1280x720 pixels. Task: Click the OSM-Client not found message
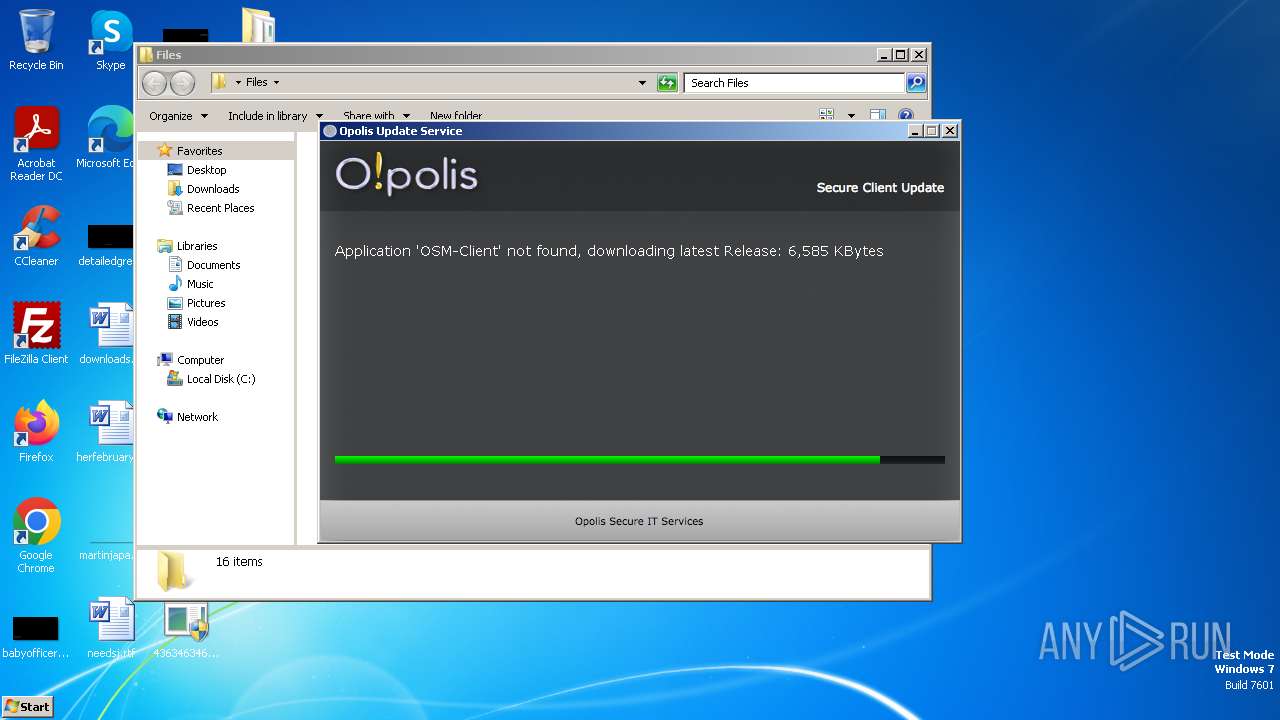click(609, 251)
